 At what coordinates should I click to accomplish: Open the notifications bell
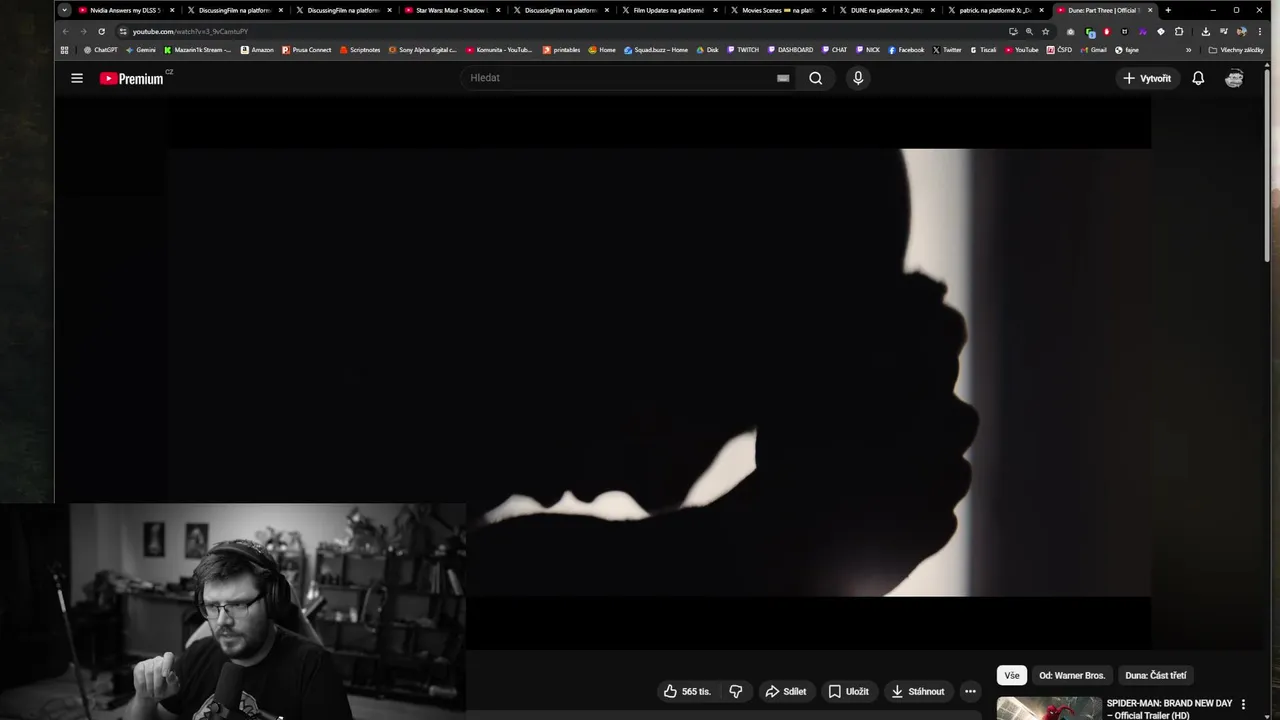coord(1198,78)
